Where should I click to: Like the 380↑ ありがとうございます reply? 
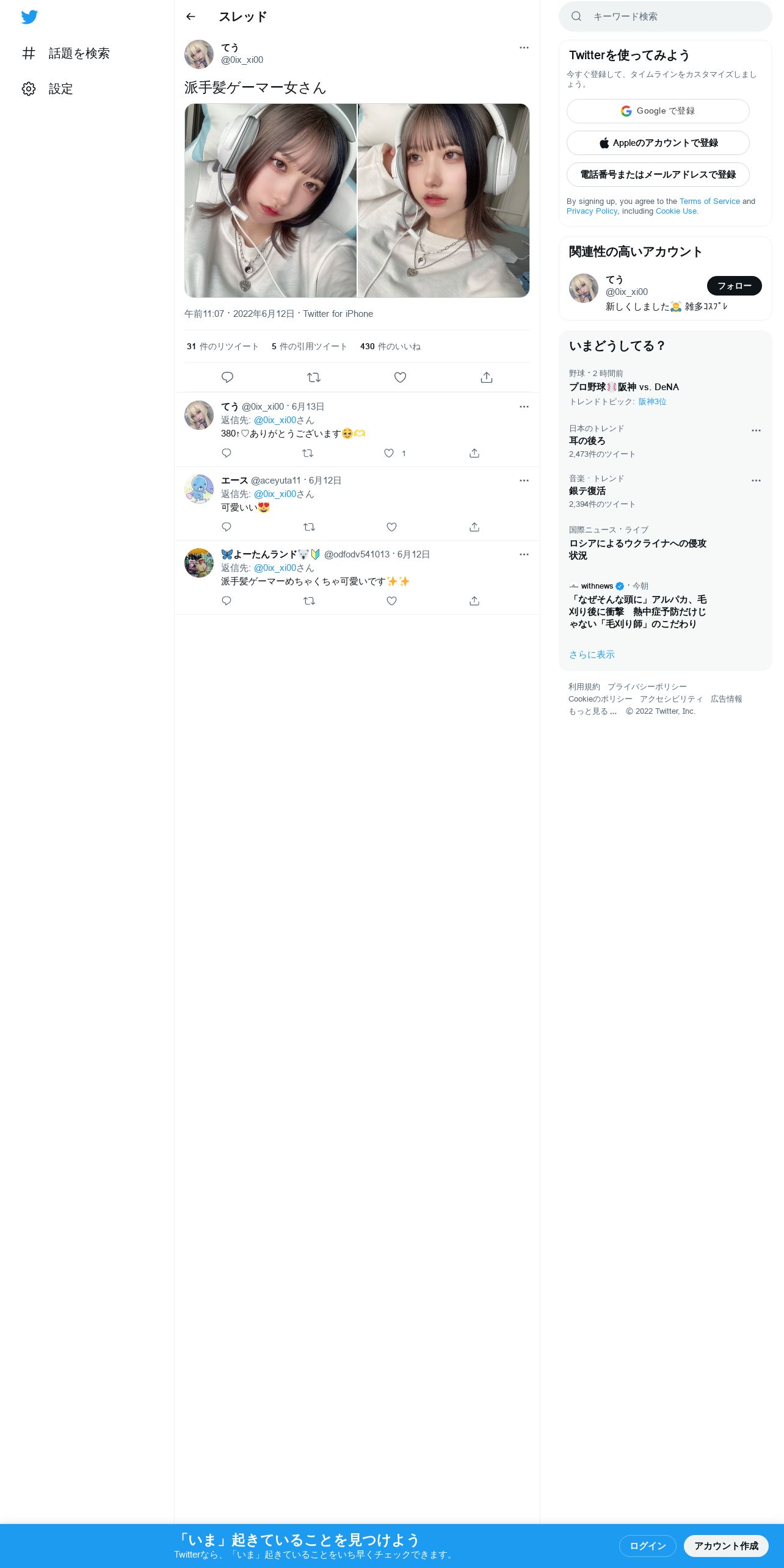[x=389, y=453]
